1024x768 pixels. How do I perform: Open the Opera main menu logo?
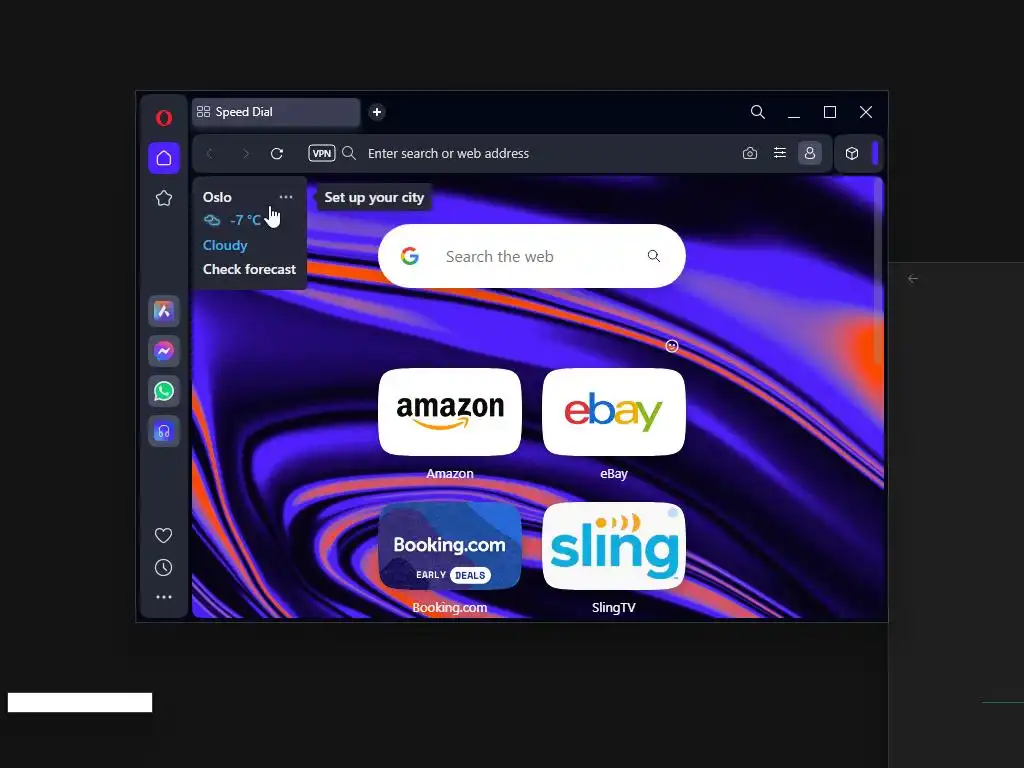pos(164,118)
